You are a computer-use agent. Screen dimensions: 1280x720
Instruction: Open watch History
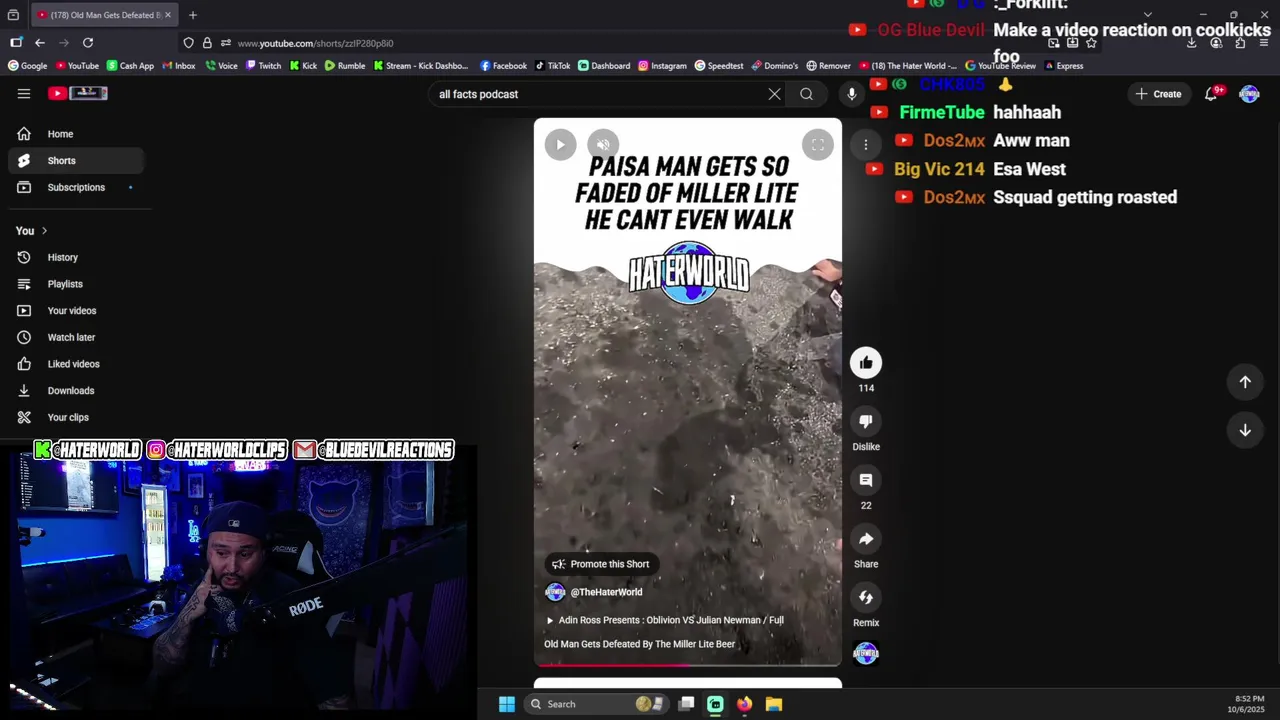76,257
